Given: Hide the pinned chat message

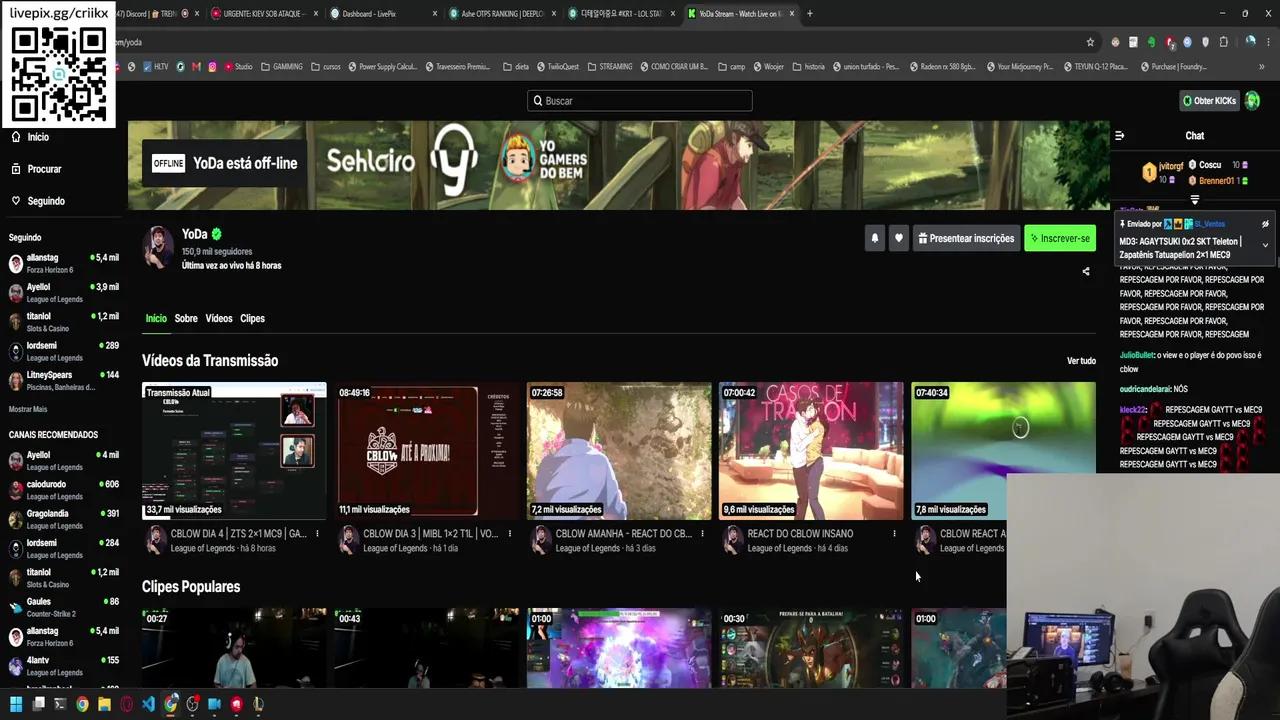Looking at the screenshot, I should click(x=1265, y=224).
